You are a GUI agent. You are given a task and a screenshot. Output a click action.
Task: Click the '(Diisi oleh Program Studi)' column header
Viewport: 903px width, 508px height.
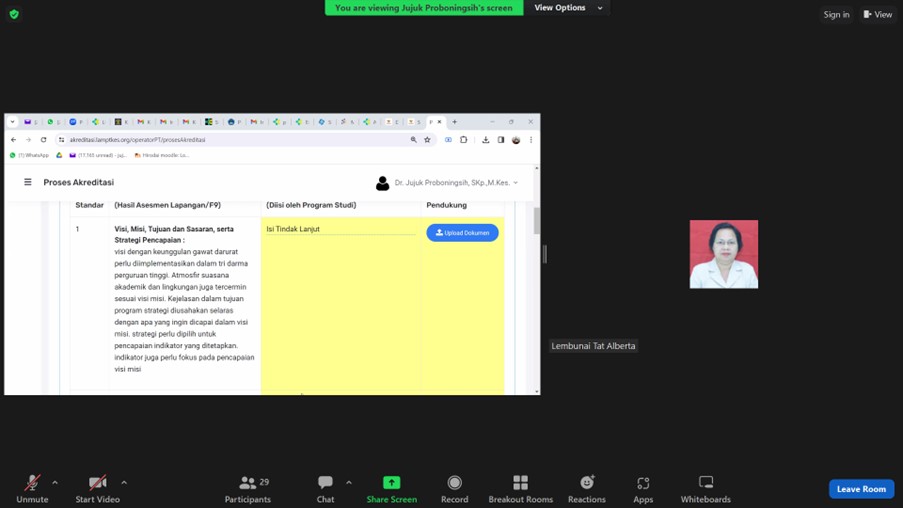tap(311, 205)
